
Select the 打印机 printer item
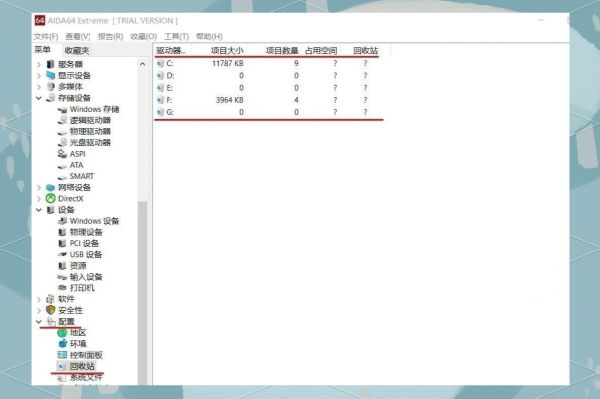pyautogui.click(x=82, y=288)
